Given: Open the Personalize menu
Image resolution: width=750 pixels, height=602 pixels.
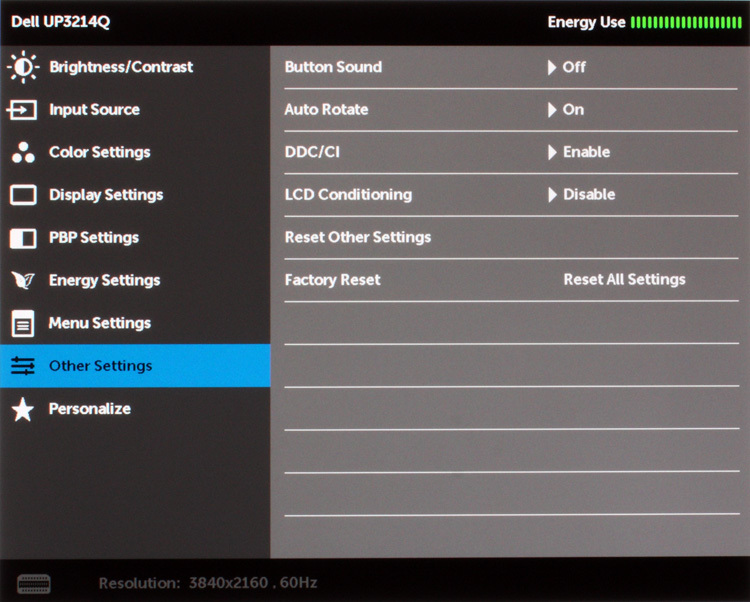Looking at the screenshot, I should coord(135,409).
